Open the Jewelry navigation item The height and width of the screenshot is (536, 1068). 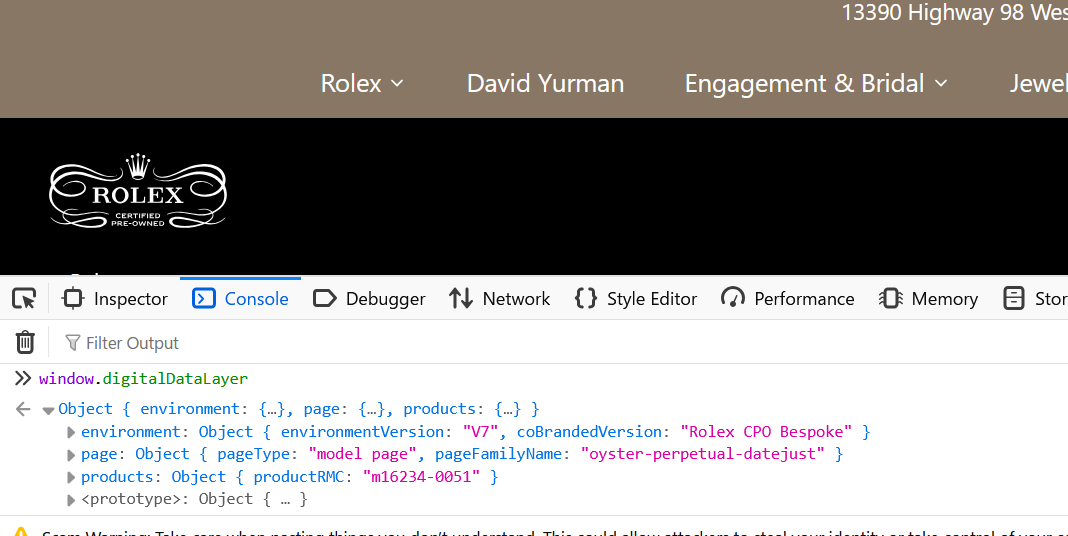pos(1038,83)
